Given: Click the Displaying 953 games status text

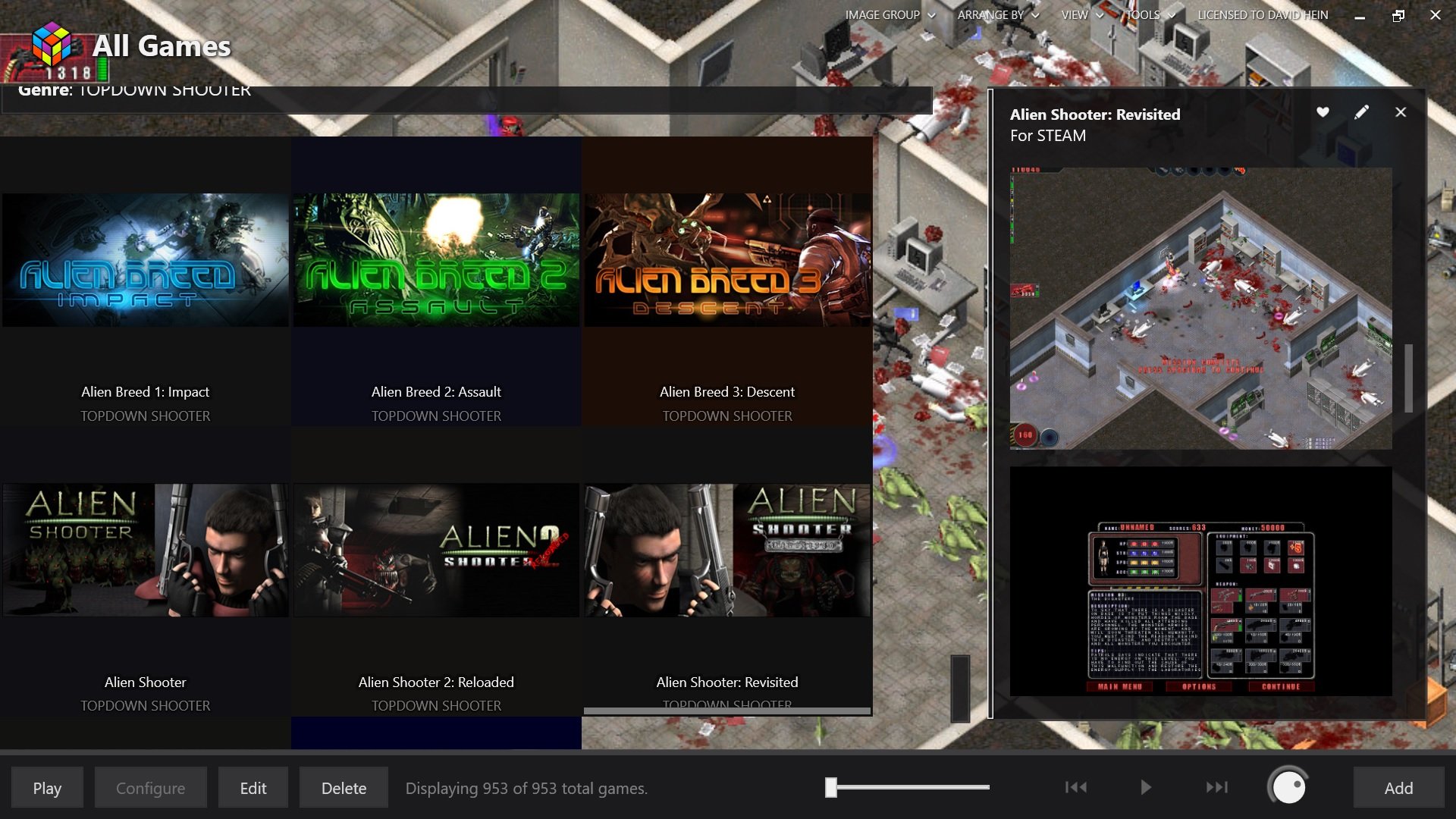Looking at the screenshot, I should tap(526, 789).
